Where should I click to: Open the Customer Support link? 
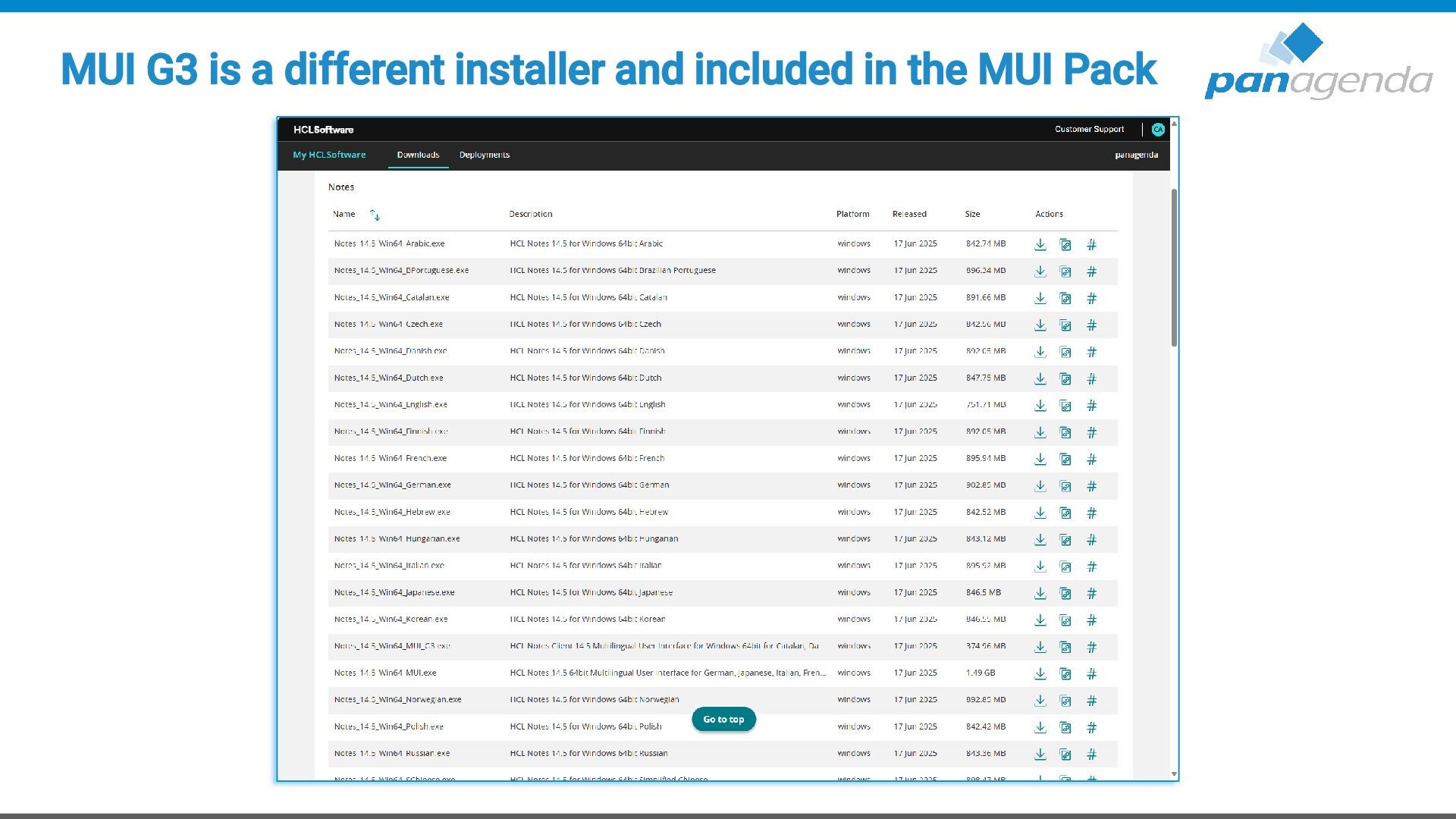1089,129
